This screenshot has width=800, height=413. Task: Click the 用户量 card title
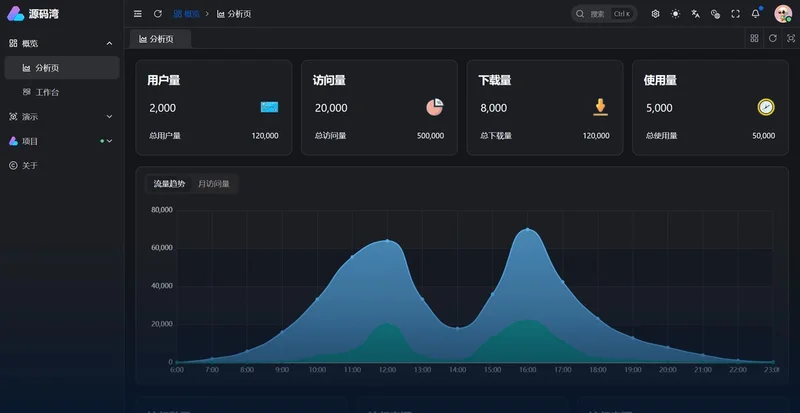pos(164,80)
